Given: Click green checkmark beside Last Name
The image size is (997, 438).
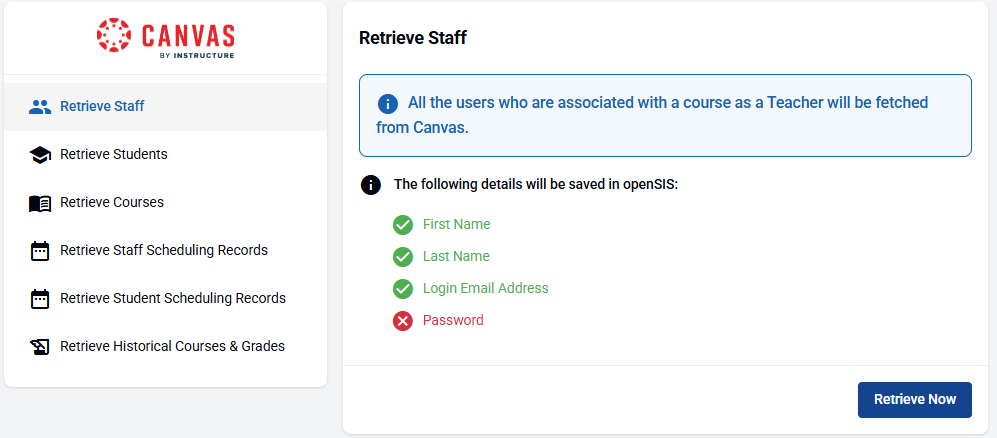Looking at the screenshot, I should pos(403,257).
